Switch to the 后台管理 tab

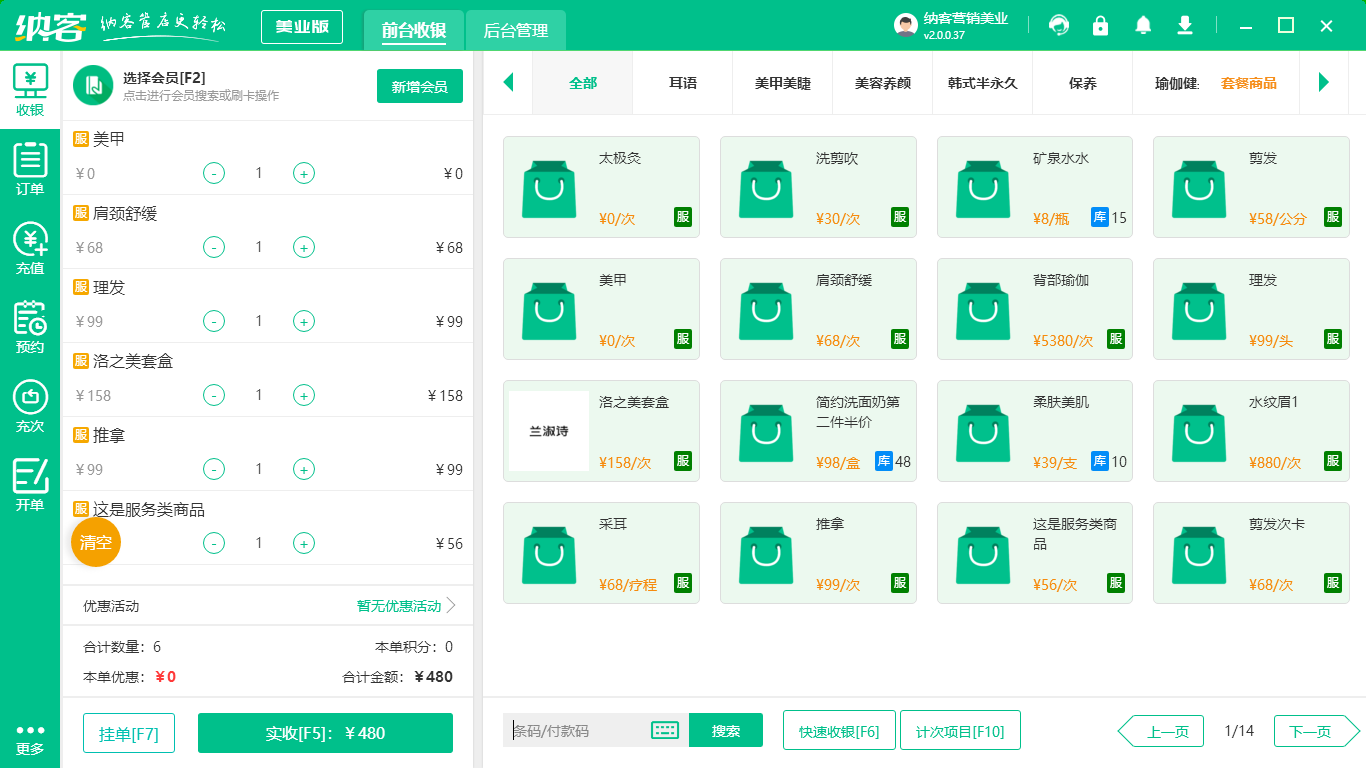[x=516, y=30]
